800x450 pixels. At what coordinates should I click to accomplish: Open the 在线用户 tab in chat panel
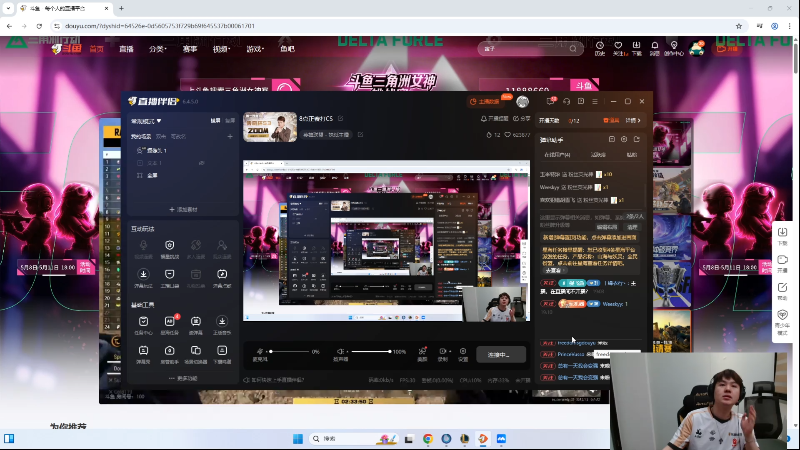click(557, 155)
